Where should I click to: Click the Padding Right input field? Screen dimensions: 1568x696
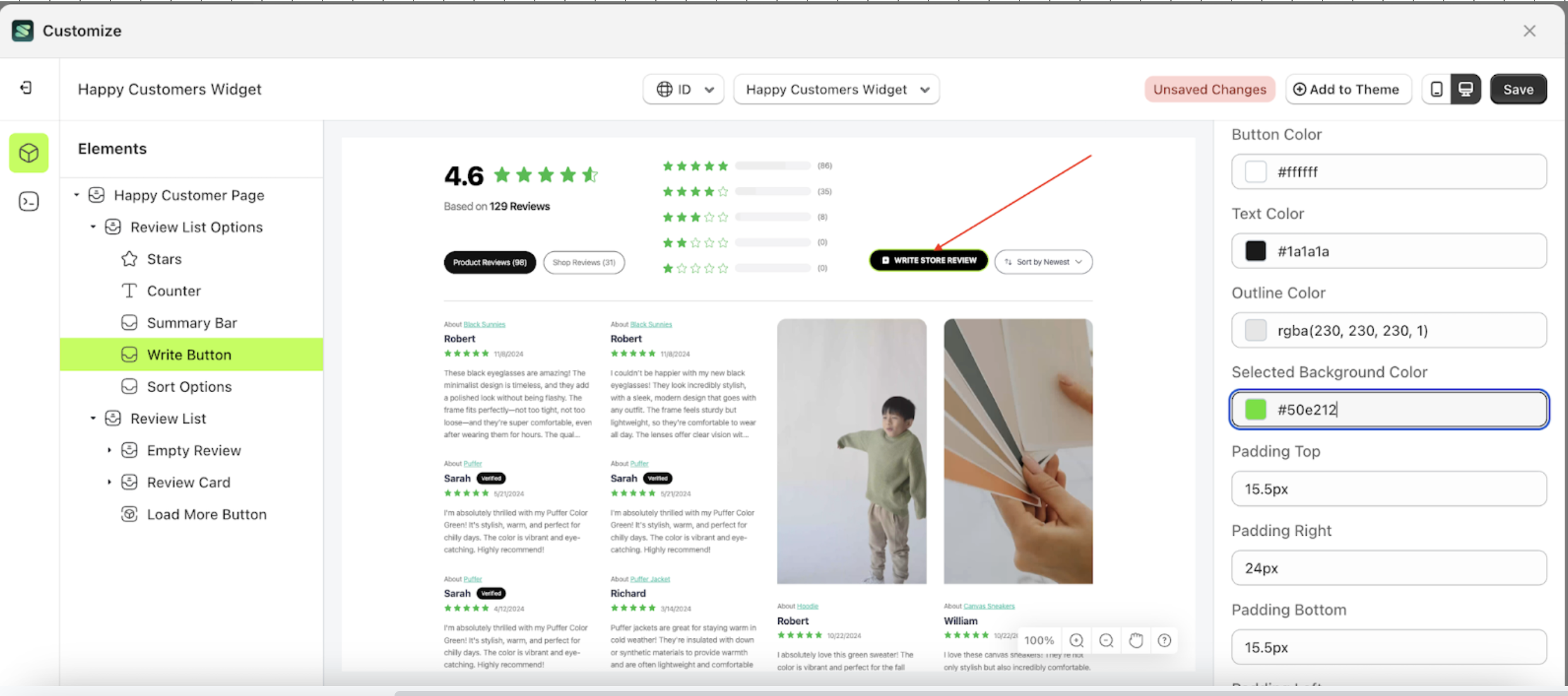[x=1389, y=568]
